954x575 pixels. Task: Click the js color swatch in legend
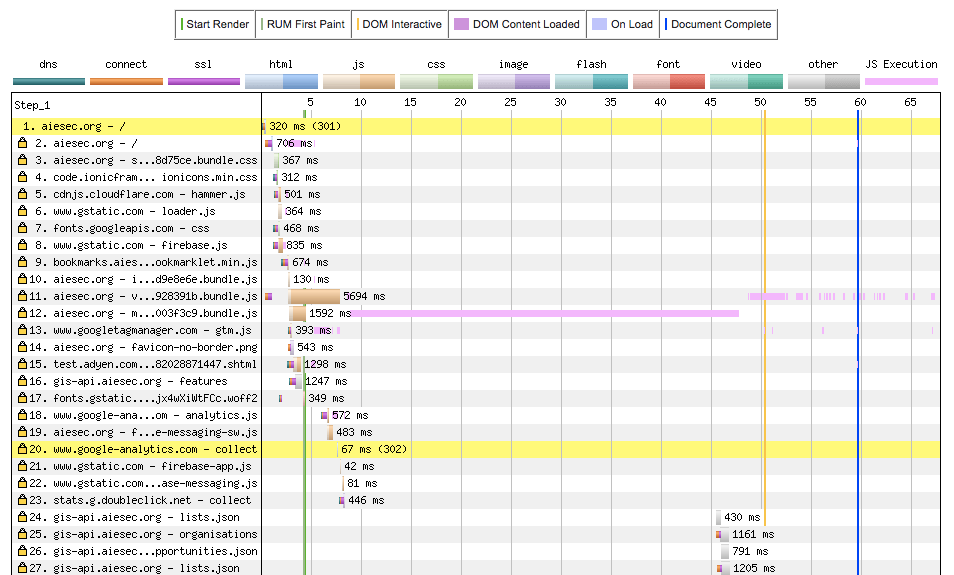click(x=359, y=82)
